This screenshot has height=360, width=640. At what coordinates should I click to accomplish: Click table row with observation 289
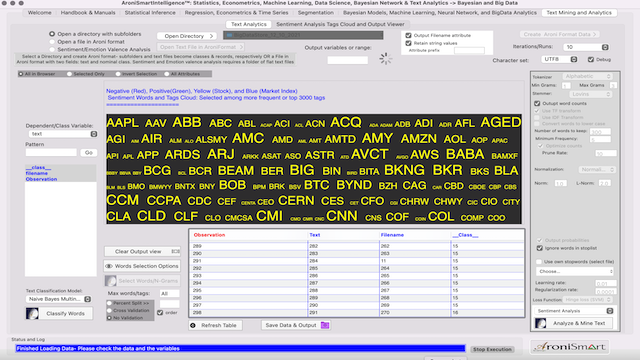point(357,246)
